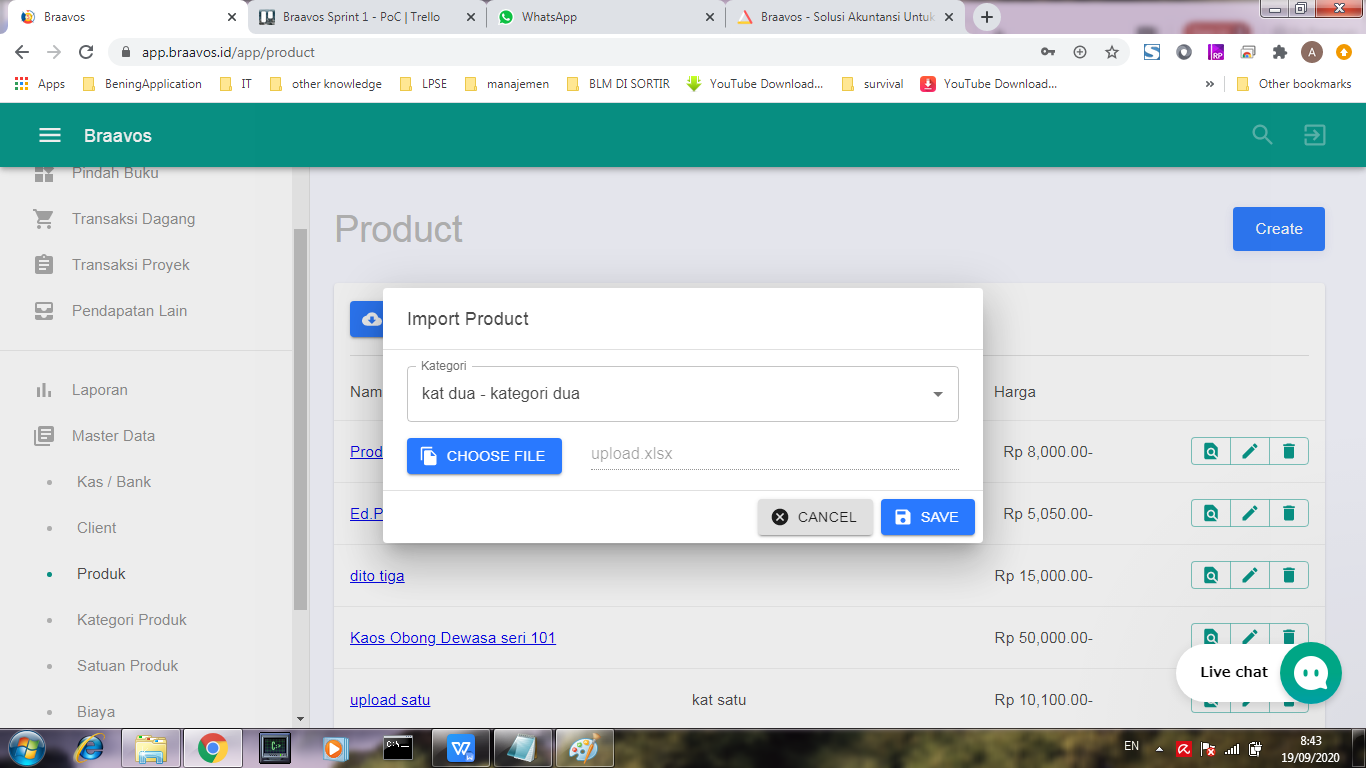Click the search icon in header
The image size is (1366, 768).
point(1262,136)
